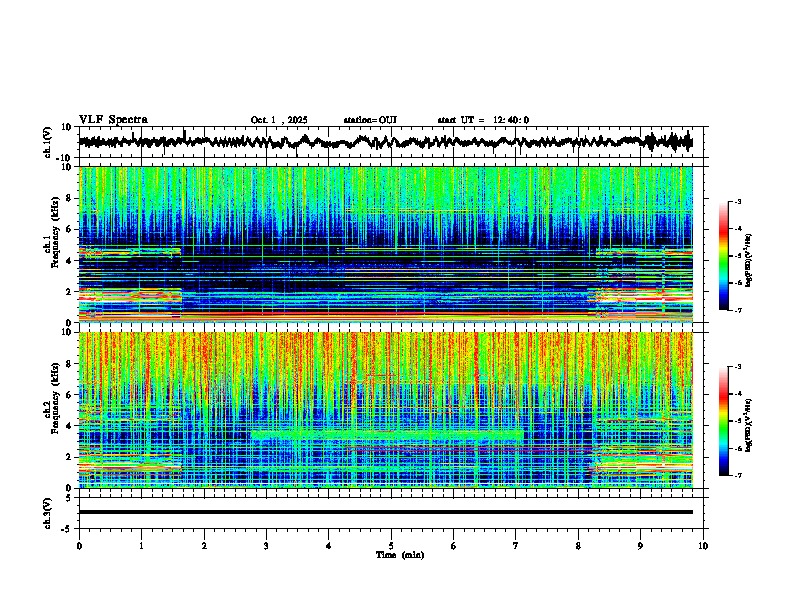Click time axis tick label "1"
This screenshot has height=612, width=792.
point(141,546)
